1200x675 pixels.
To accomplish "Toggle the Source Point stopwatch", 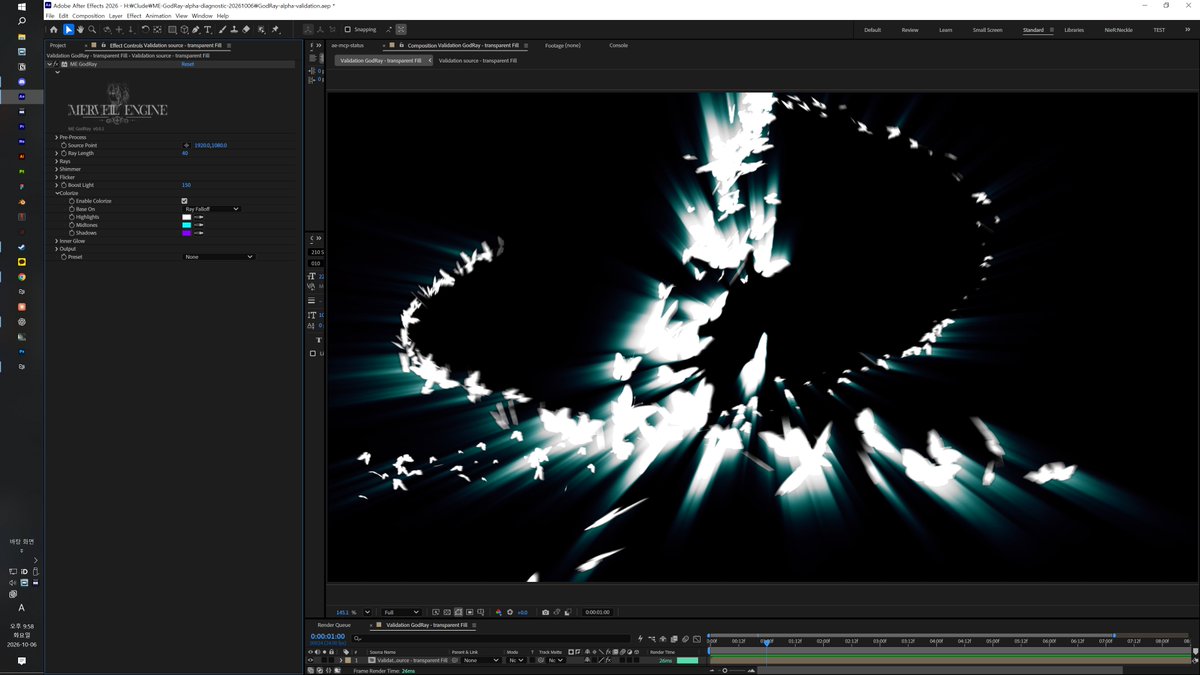I will pos(64,145).
